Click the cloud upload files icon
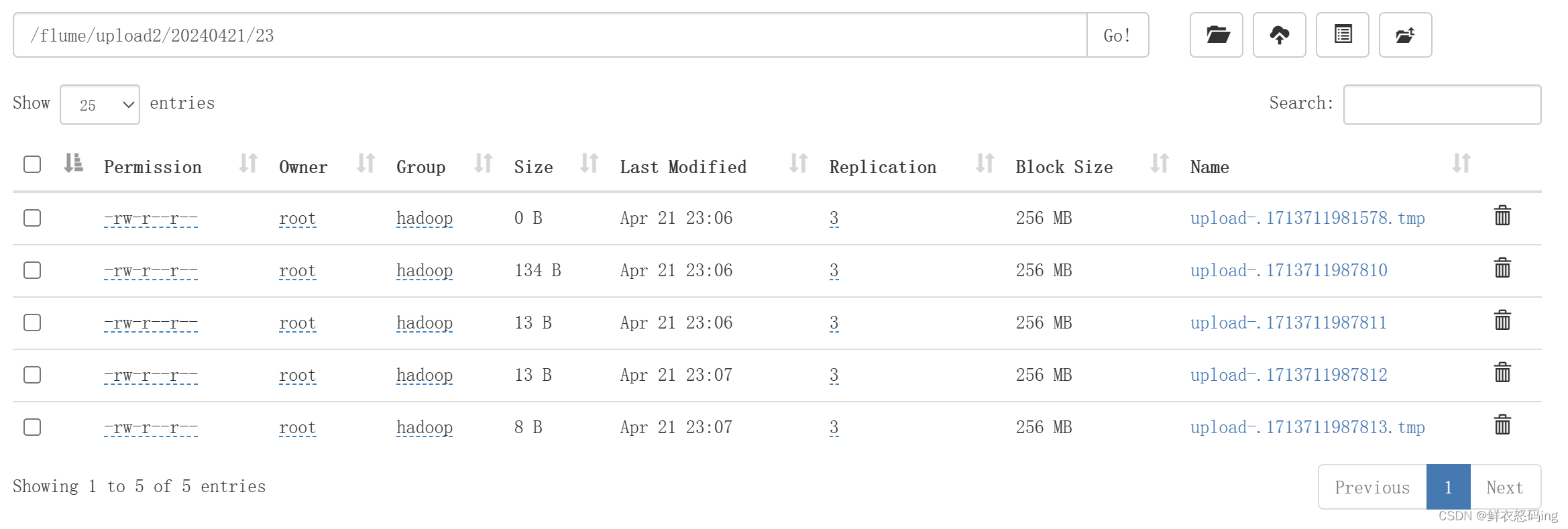The image size is (1568, 529). pos(1279,35)
